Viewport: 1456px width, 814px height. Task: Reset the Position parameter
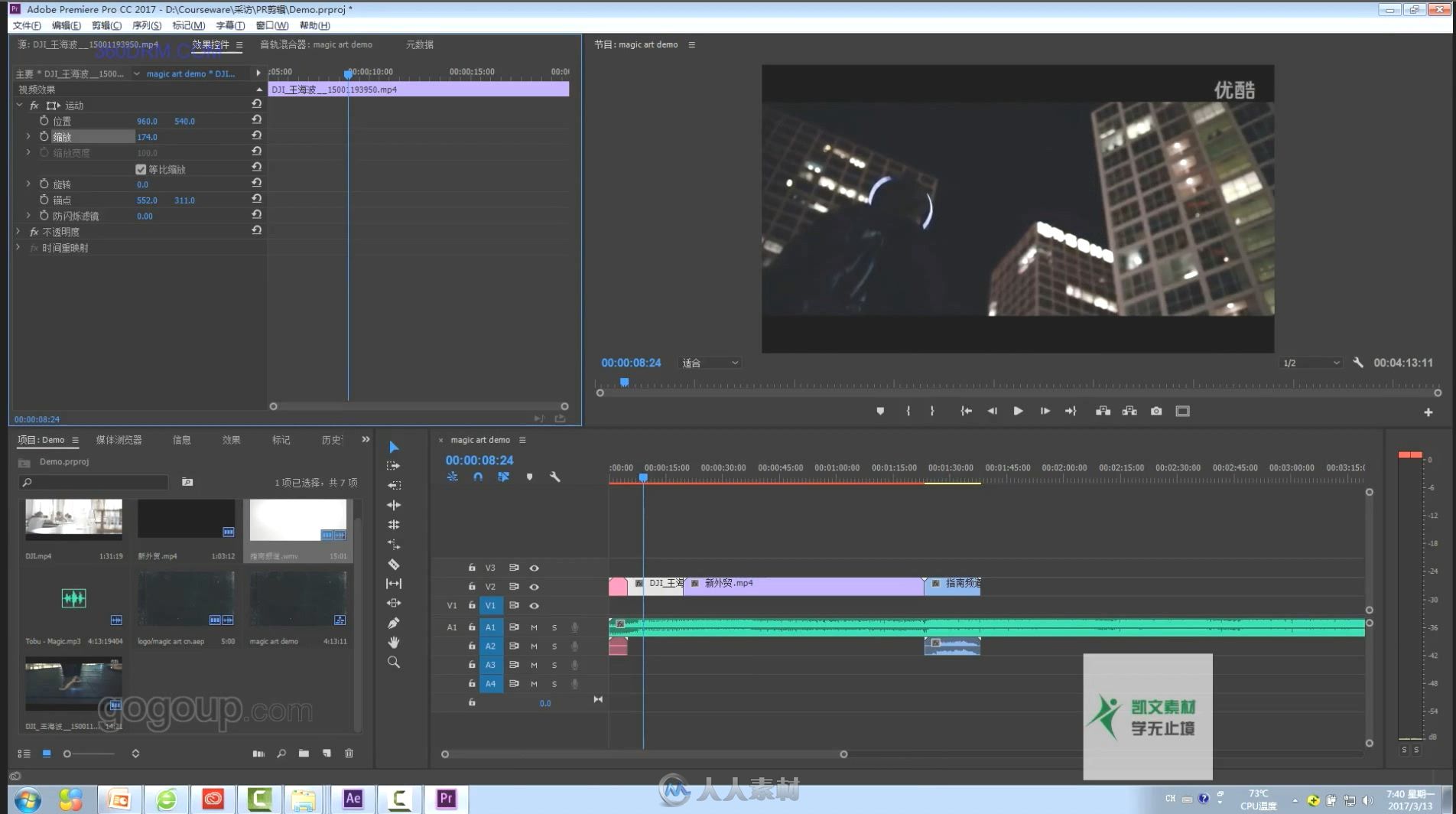coord(256,120)
